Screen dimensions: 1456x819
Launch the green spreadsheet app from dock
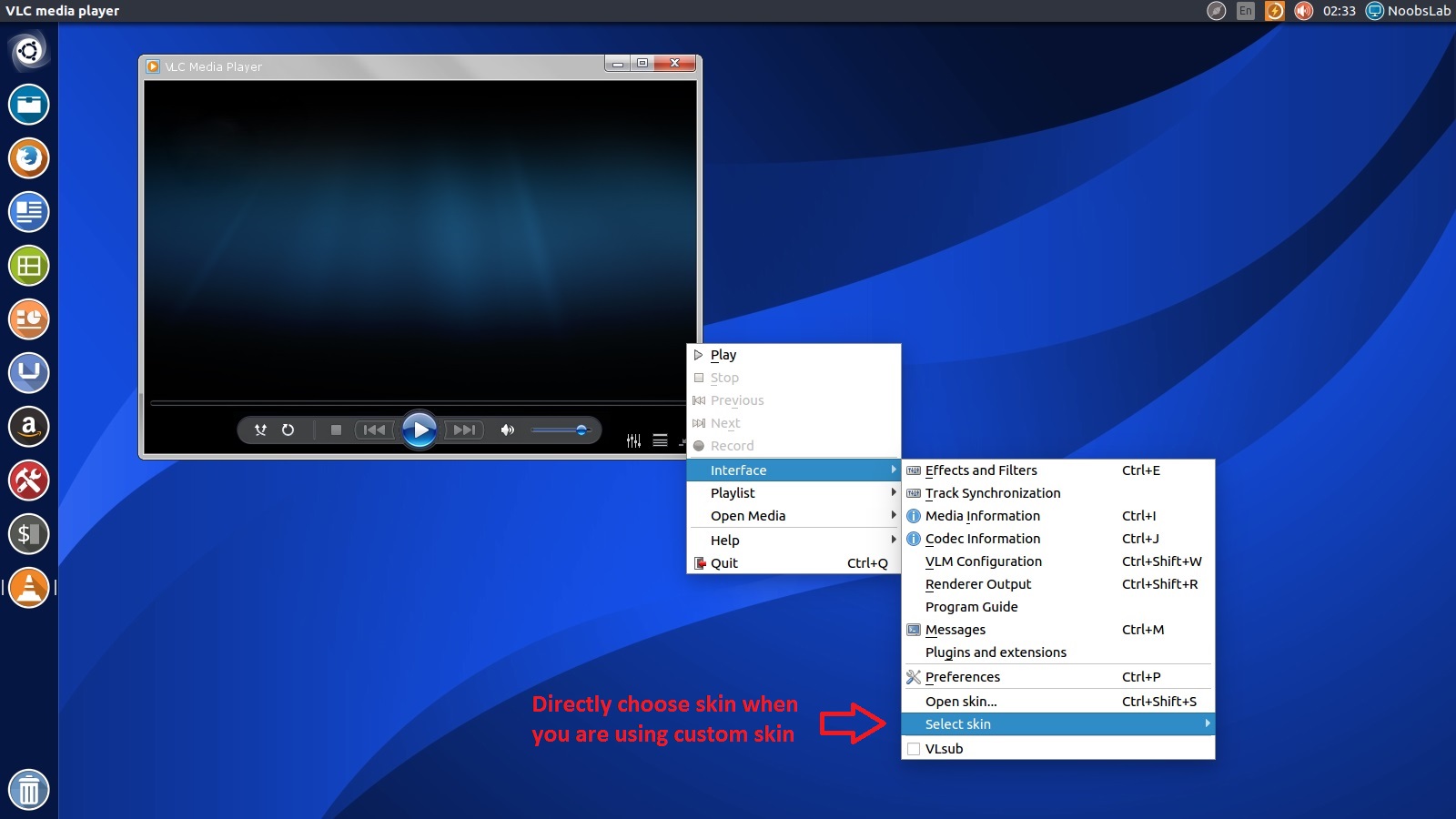29,266
